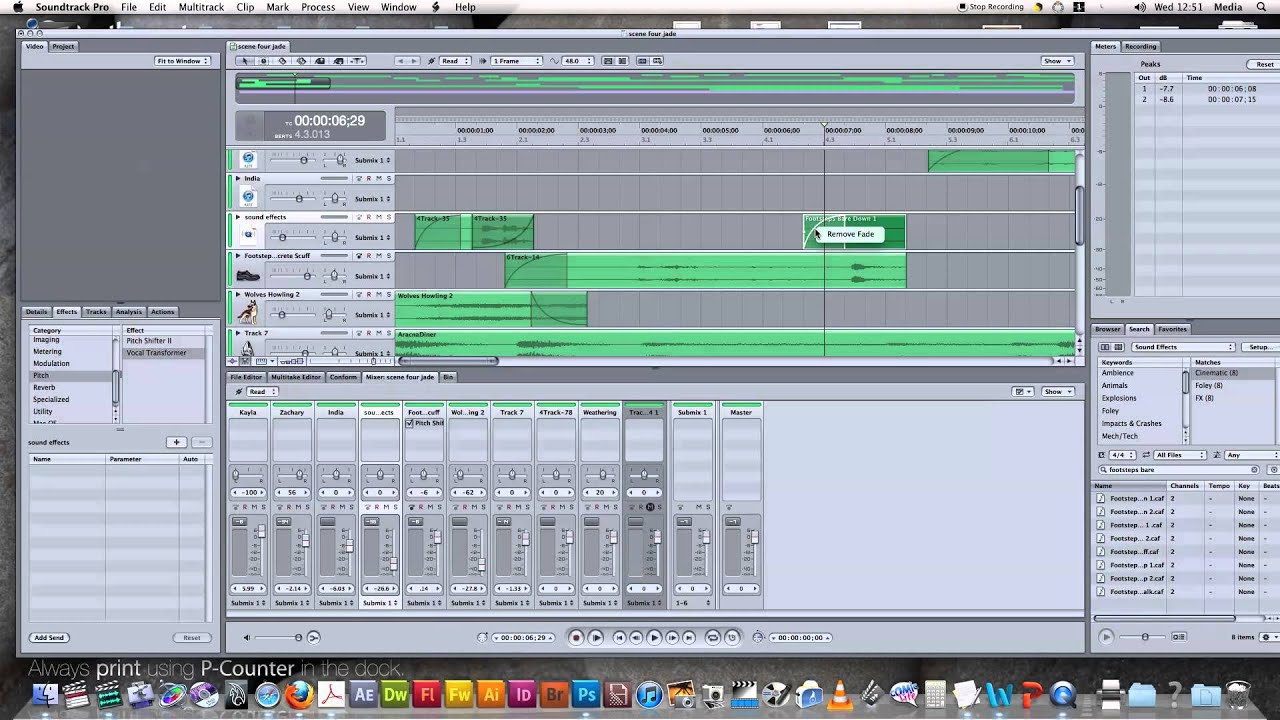The height and width of the screenshot is (720, 1280).
Task: Open VLC from the dock
Action: click(841, 694)
